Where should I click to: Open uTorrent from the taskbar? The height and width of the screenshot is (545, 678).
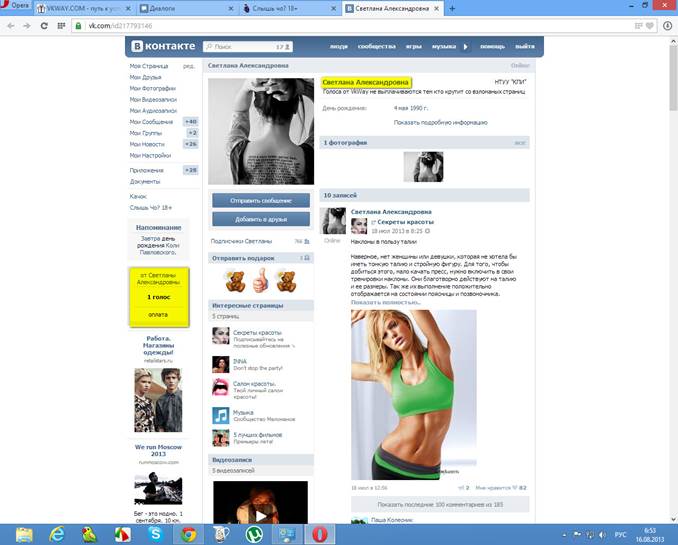click(x=254, y=535)
